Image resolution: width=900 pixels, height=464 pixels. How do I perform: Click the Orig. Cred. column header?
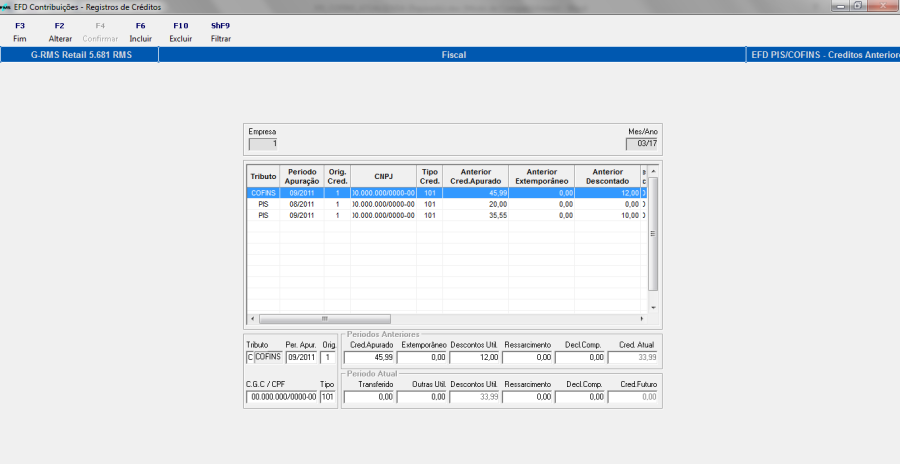(338, 176)
